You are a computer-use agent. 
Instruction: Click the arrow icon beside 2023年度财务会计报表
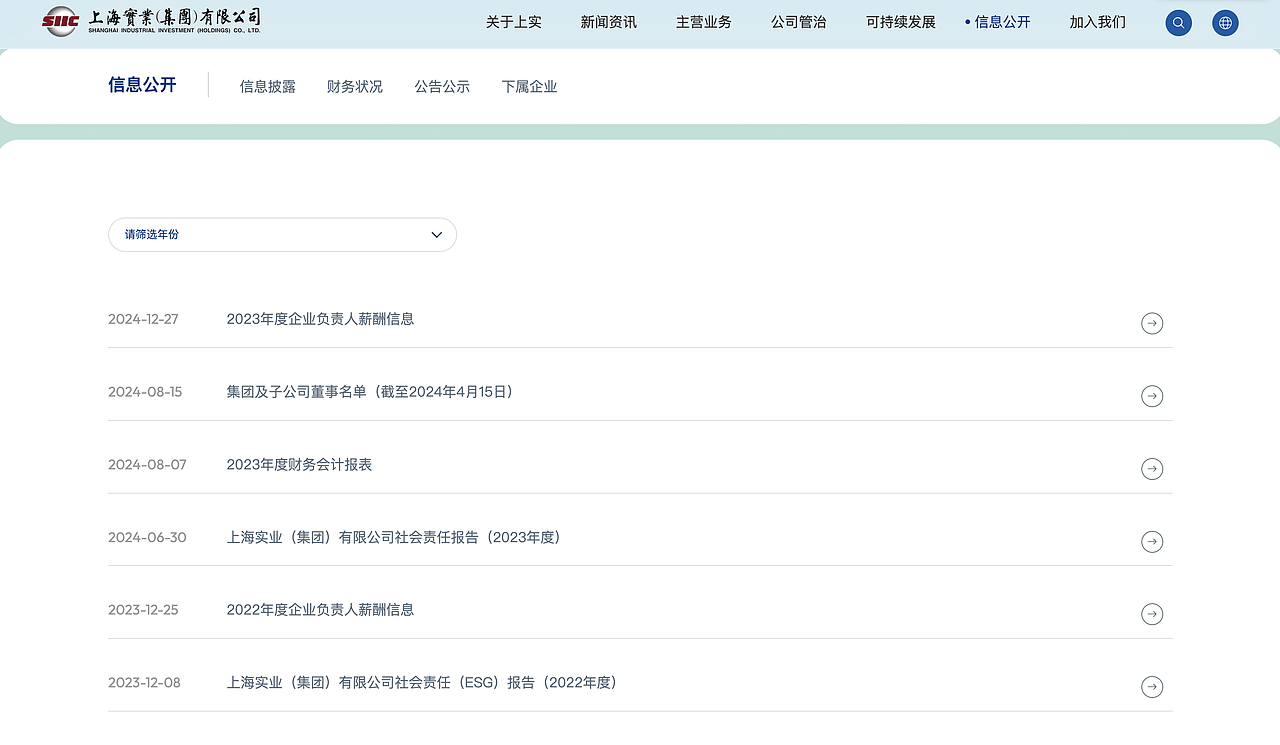tap(1152, 468)
